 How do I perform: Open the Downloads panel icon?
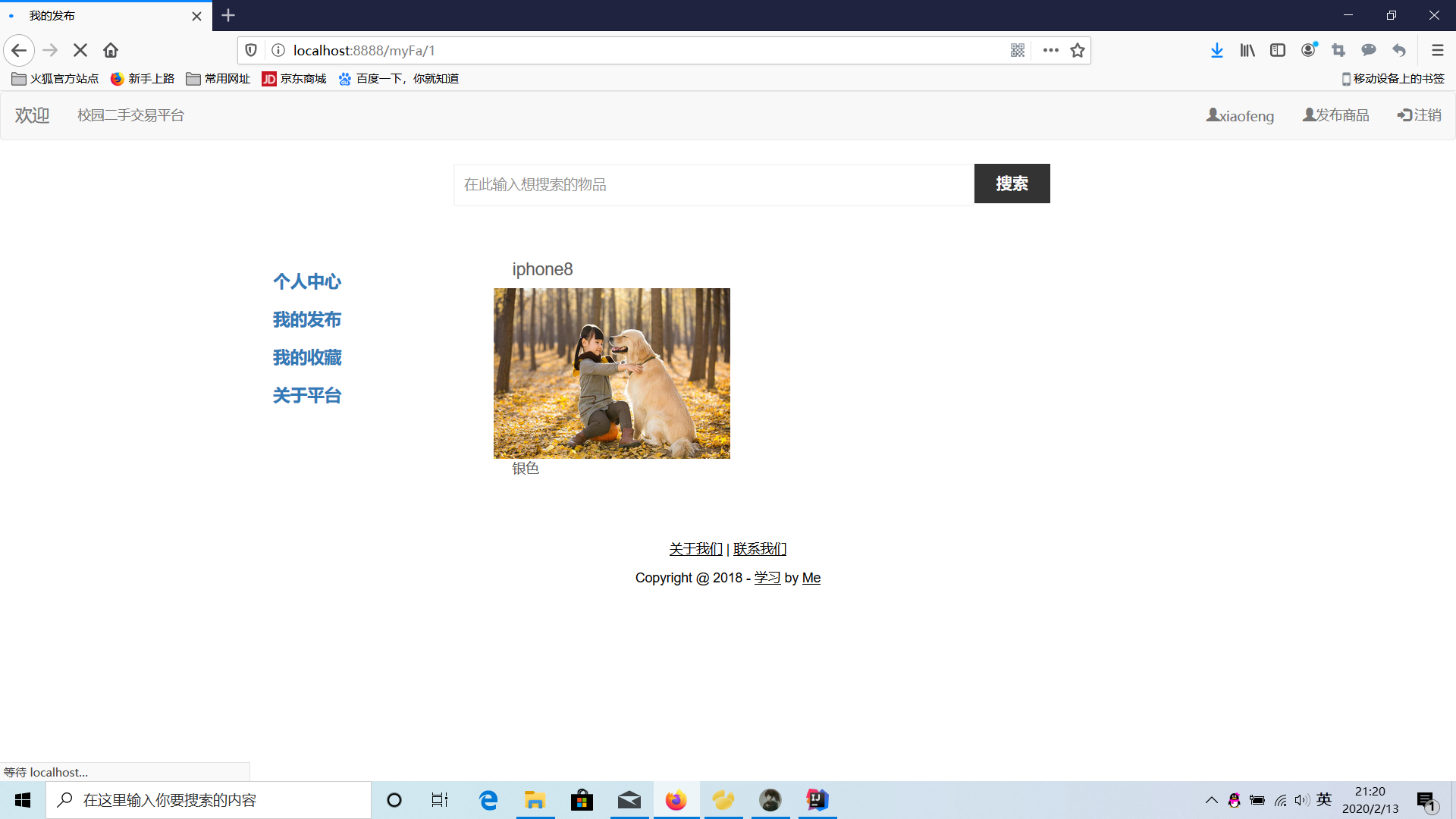click(x=1217, y=50)
